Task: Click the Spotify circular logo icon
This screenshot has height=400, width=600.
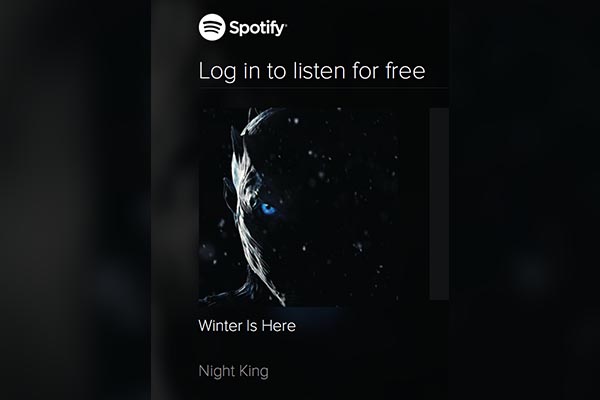Action: (212, 27)
